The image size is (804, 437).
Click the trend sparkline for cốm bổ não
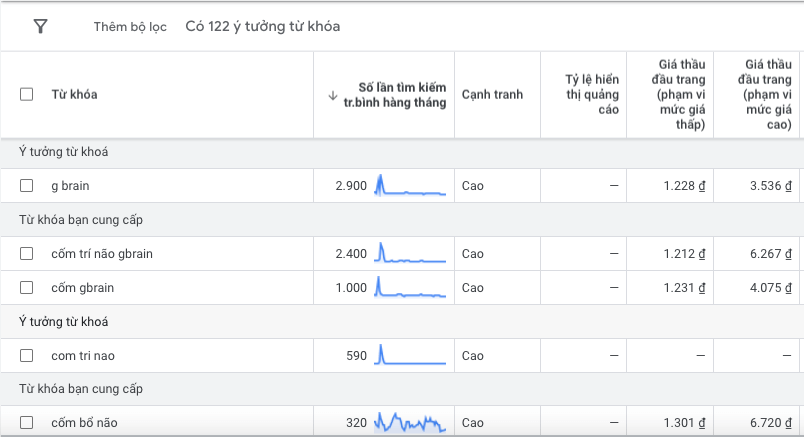(410, 423)
